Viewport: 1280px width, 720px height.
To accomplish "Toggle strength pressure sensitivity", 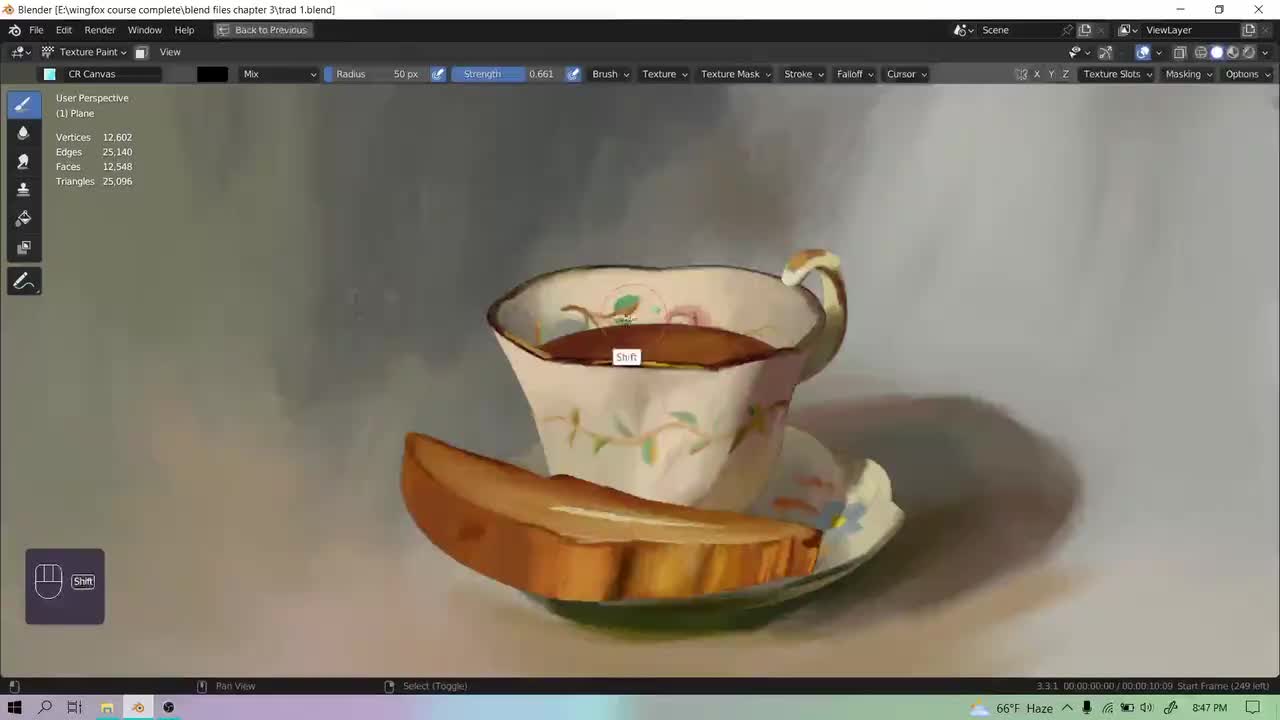I will (573, 74).
